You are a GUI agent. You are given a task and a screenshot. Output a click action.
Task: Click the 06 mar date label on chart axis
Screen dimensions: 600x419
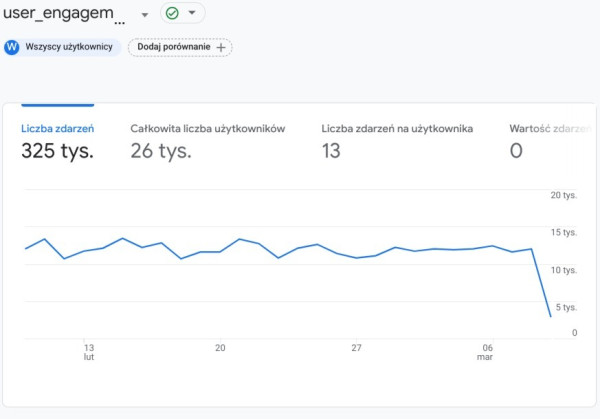click(487, 352)
